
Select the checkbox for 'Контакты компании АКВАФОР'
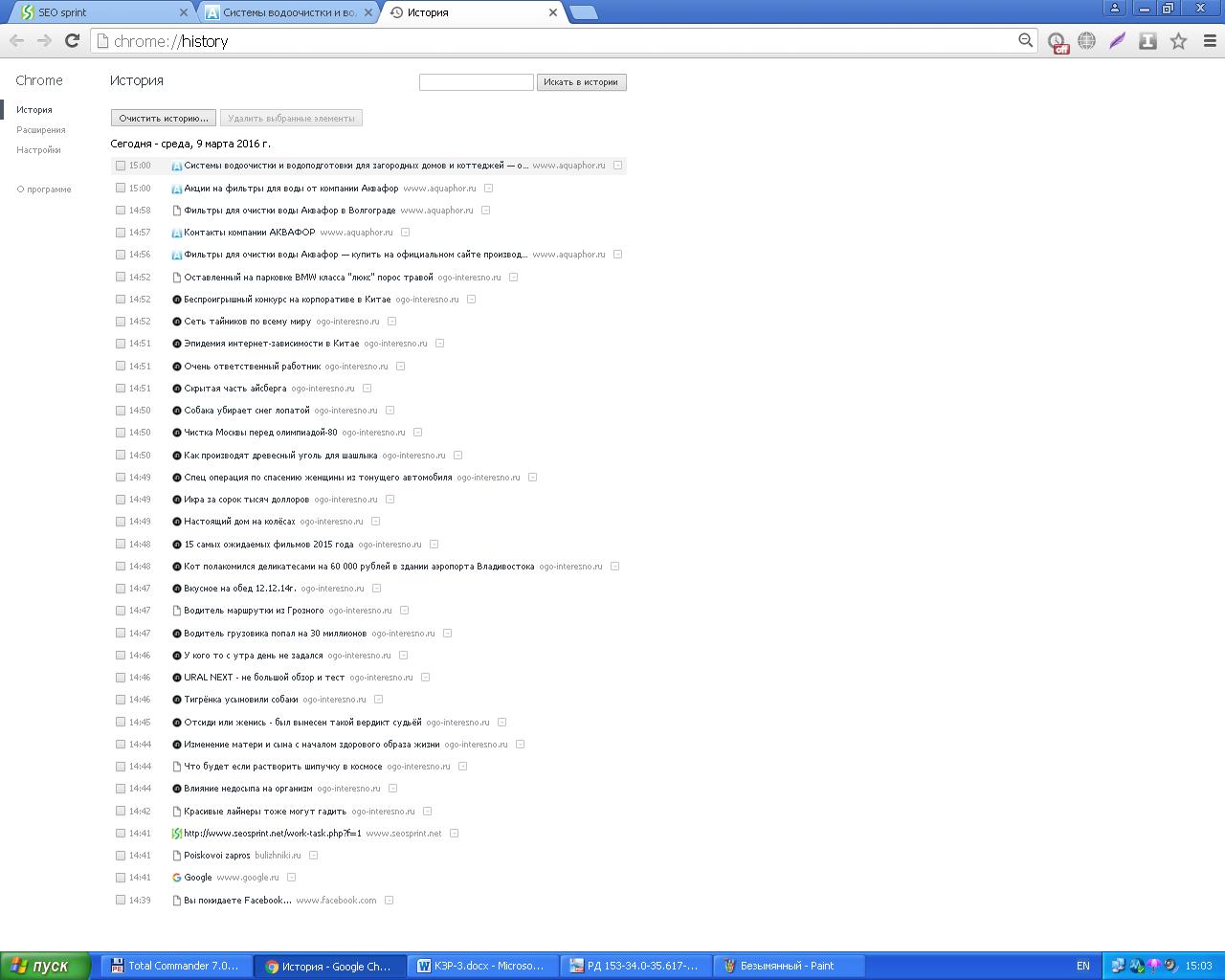pyautogui.click(x=121, y=233)
